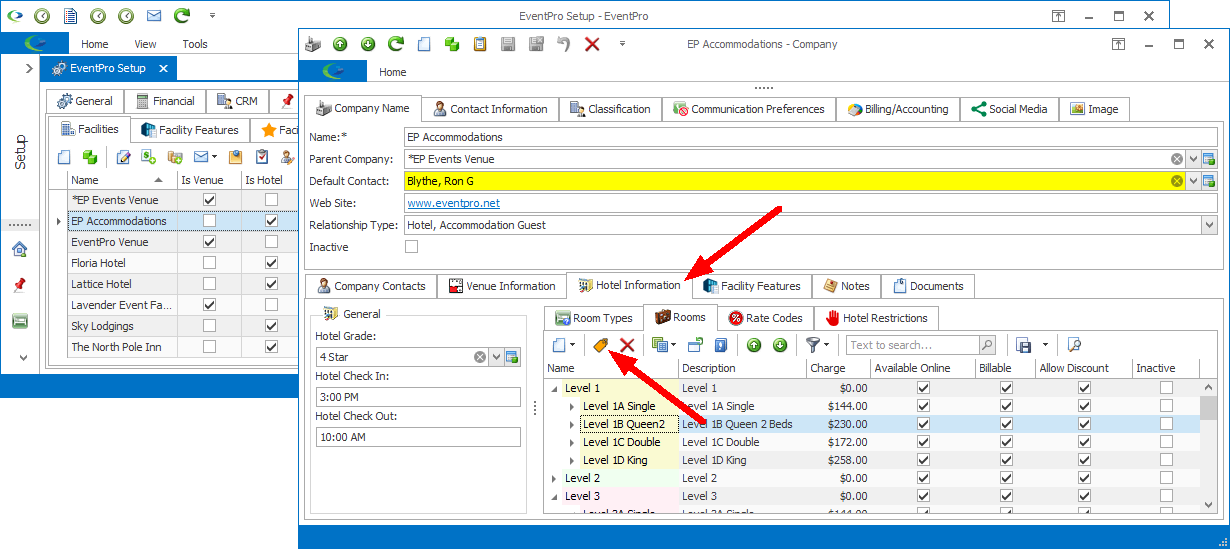Click the magnifier search button beside Text to search
The image size is (1230, 549).
[987, 345]
